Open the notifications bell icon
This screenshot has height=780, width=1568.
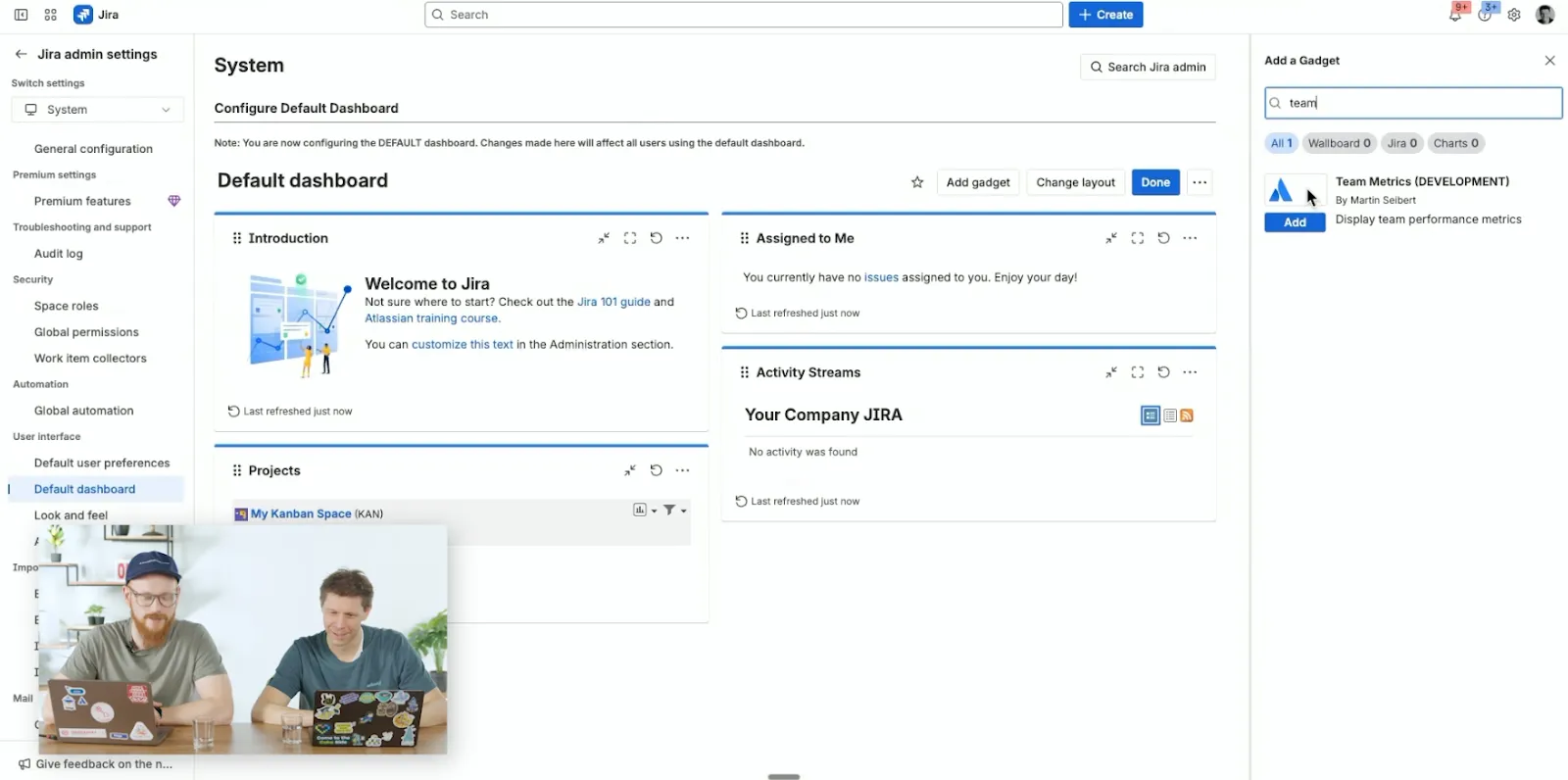coord(1455,15)
